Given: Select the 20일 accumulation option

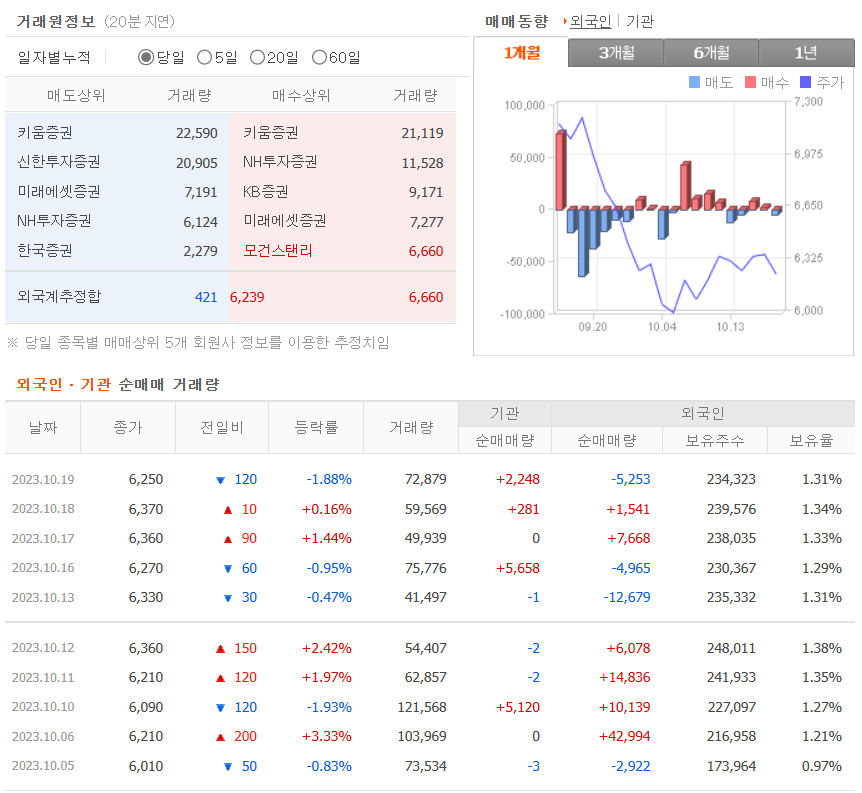Looking at the screenshot, I should 257,57.
